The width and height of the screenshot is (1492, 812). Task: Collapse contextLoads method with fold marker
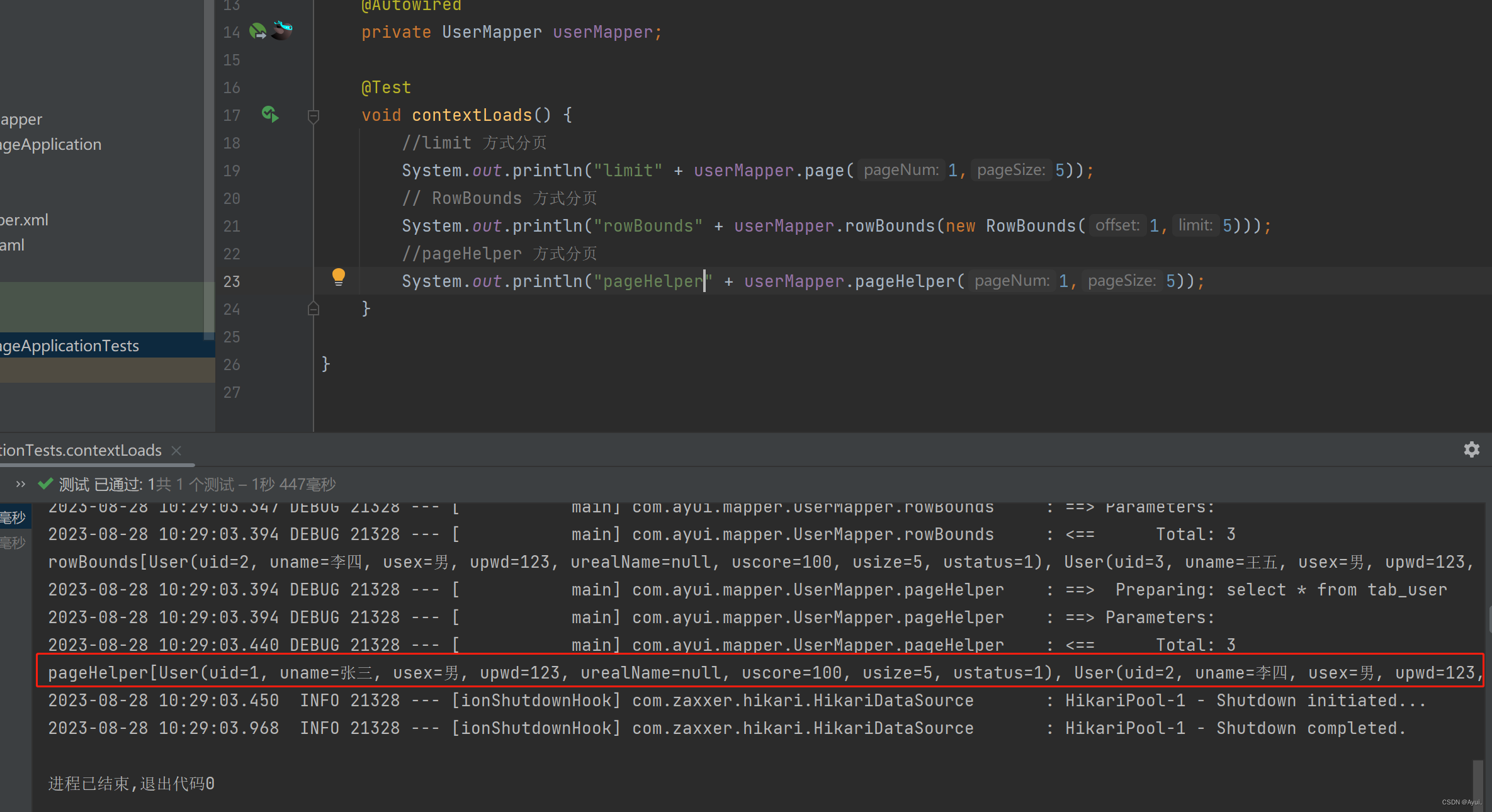coord(313,116)
